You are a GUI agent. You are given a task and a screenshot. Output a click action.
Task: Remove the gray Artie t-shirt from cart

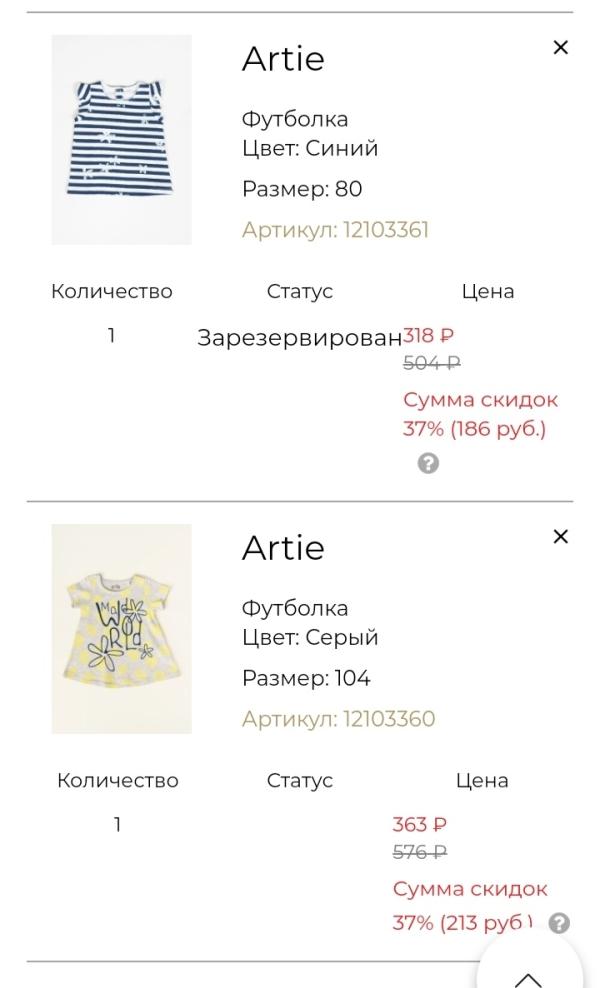(560, 536)
